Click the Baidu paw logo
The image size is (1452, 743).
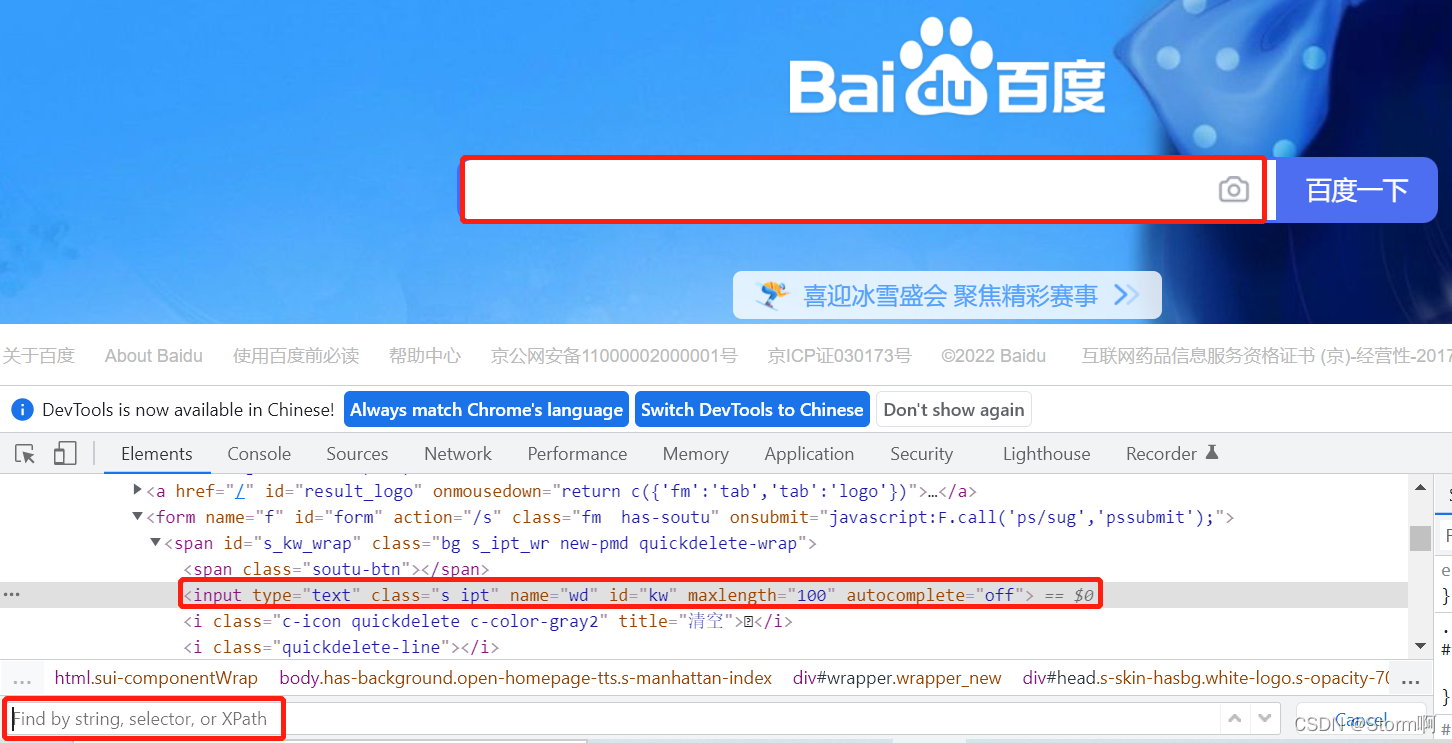click(x=947, y=66)
